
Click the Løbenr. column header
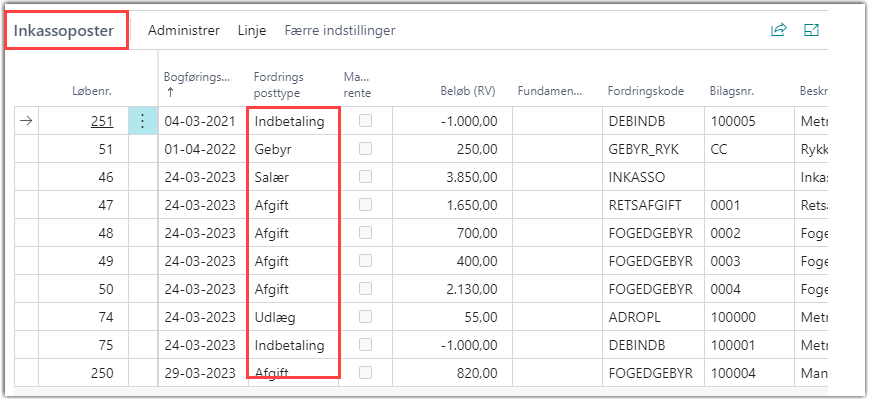[x=92, y=91]
